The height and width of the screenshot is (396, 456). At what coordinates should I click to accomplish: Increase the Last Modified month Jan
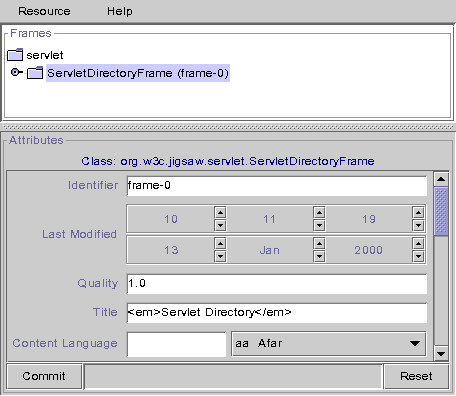click(x=319, y=244)
